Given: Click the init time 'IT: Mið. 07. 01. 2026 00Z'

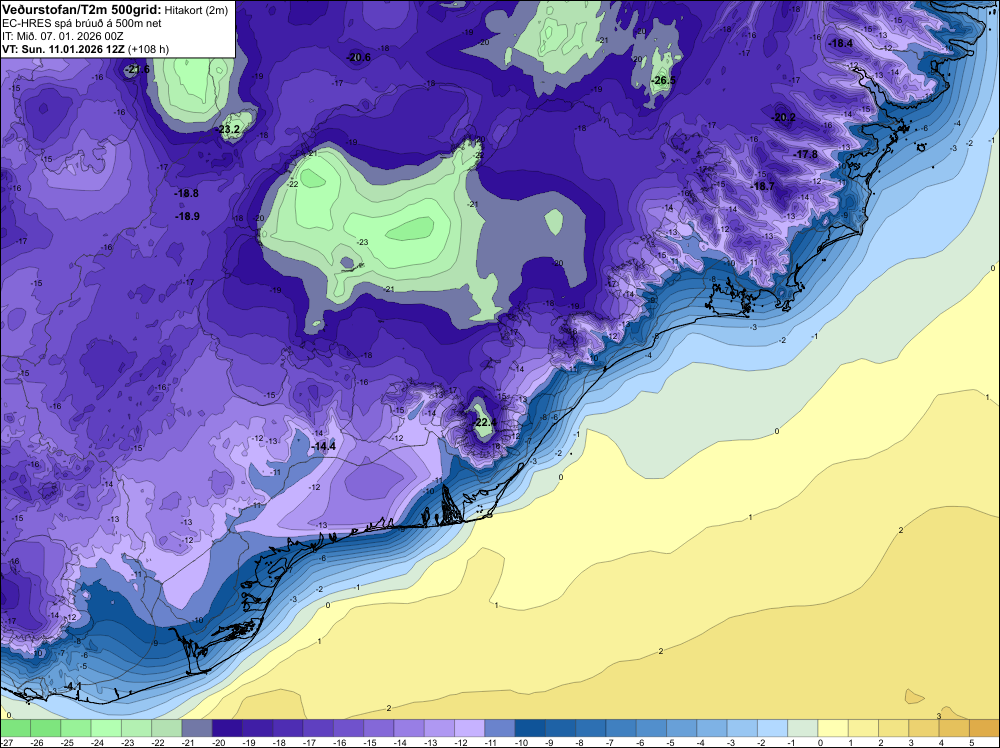Looking at the screenshot, I should 62,36.
